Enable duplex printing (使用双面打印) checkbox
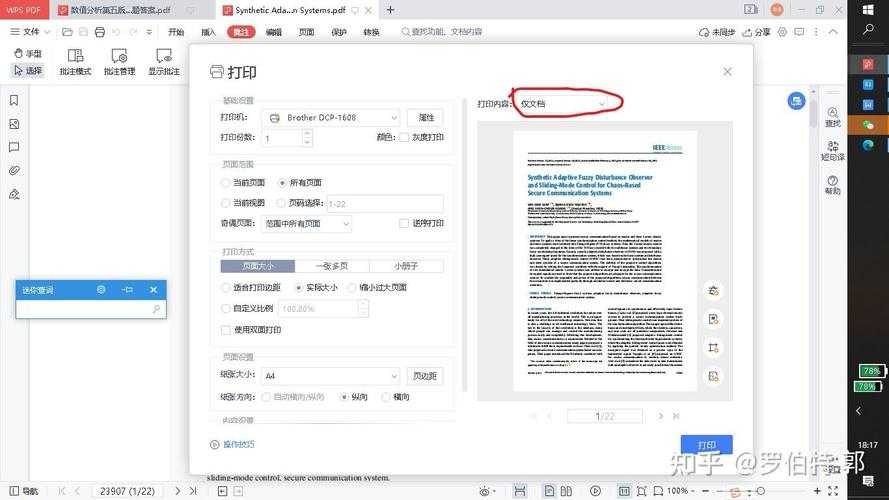This screenshot has width=889, height=500. tap(226, 329)
